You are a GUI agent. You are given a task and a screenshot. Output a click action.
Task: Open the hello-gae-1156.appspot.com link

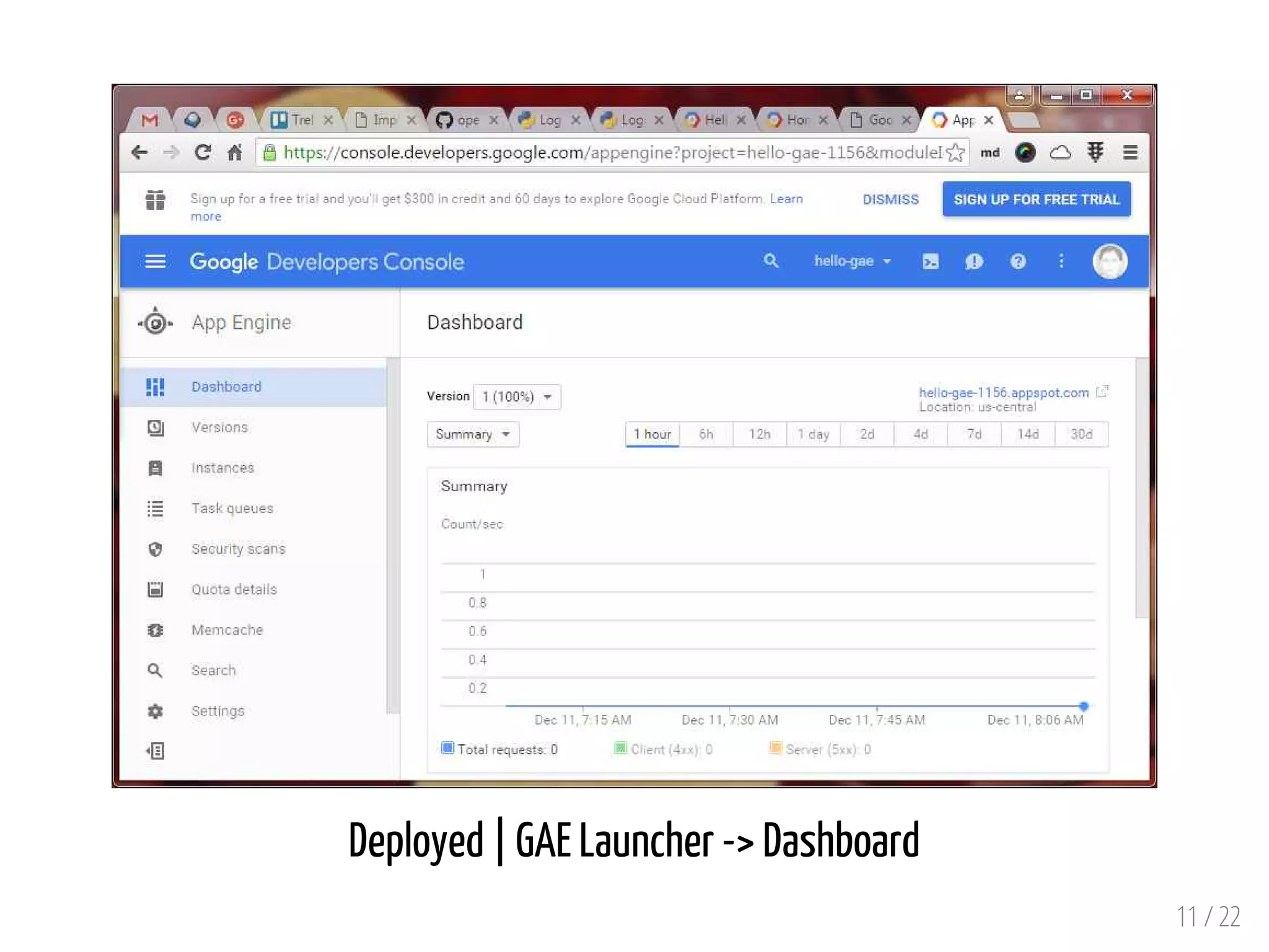tap(1004, 393)
